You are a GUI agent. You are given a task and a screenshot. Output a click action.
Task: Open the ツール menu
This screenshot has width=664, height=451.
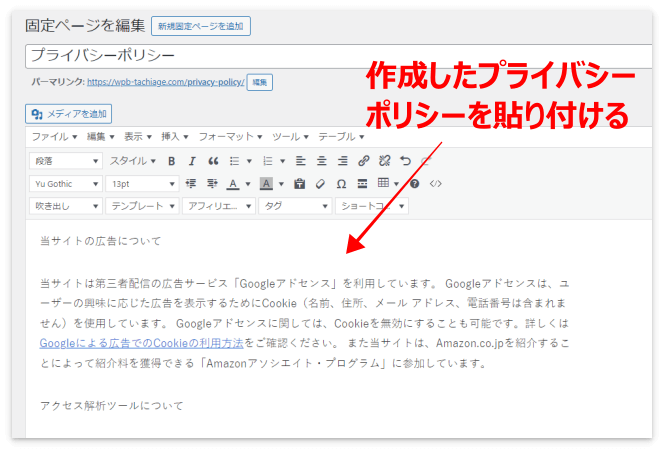click(x=290, y=137)
